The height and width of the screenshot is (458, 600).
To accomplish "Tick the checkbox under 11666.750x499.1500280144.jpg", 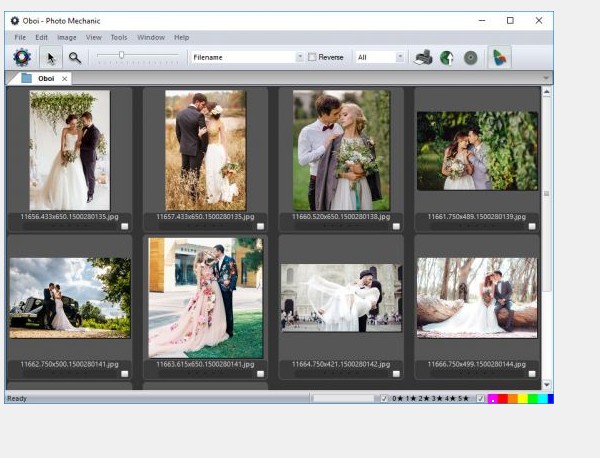I will pyautogui.click(x=532, y=374).
